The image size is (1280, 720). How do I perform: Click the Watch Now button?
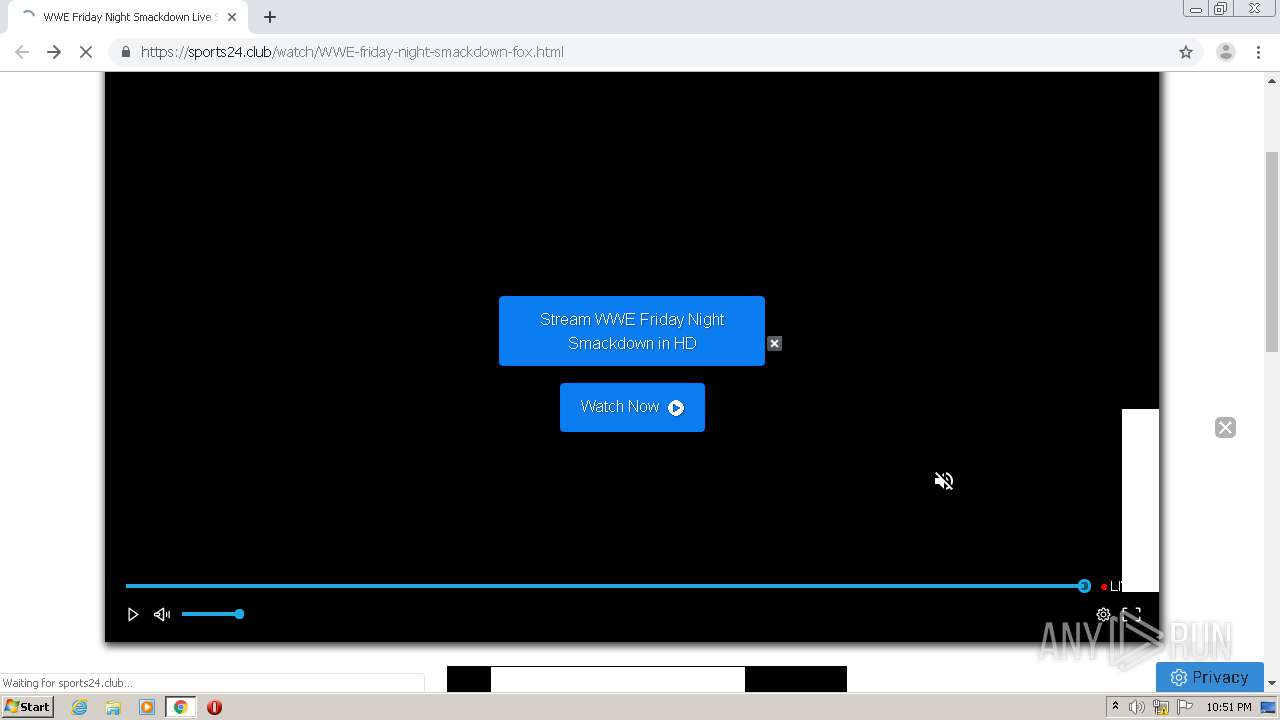click(632, 407)
